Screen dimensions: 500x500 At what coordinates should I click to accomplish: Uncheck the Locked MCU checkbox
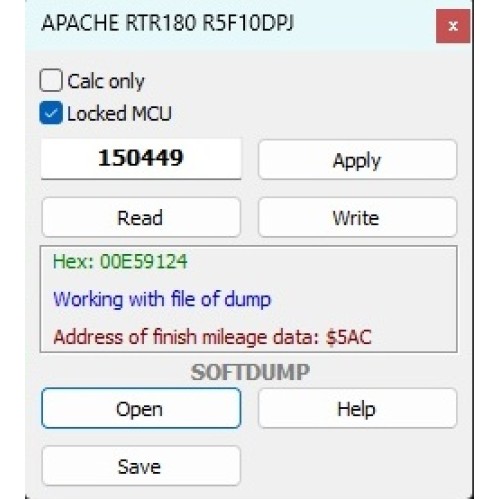51,113
